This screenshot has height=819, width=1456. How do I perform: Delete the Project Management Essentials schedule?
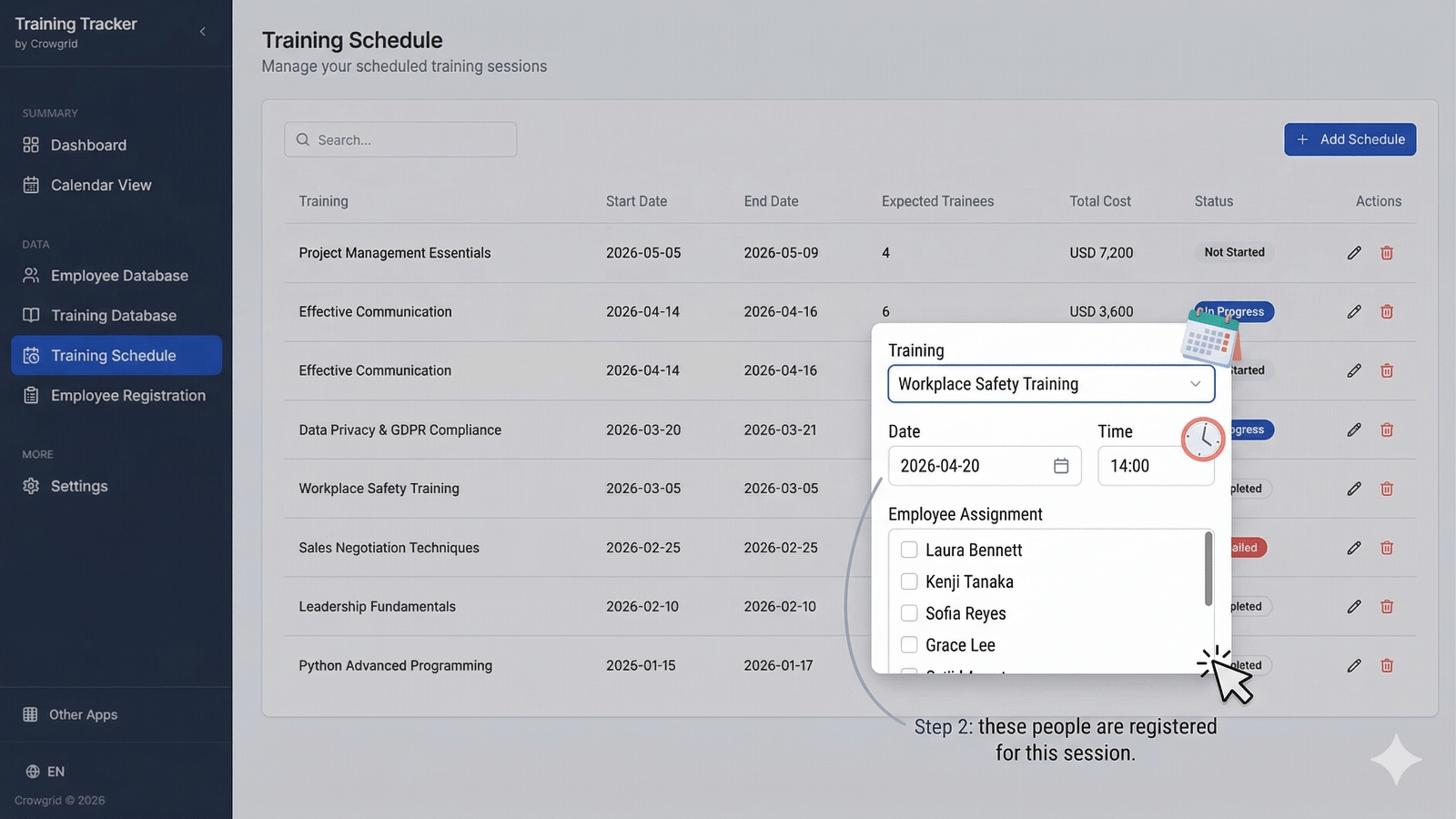(x=1387, y=253)
